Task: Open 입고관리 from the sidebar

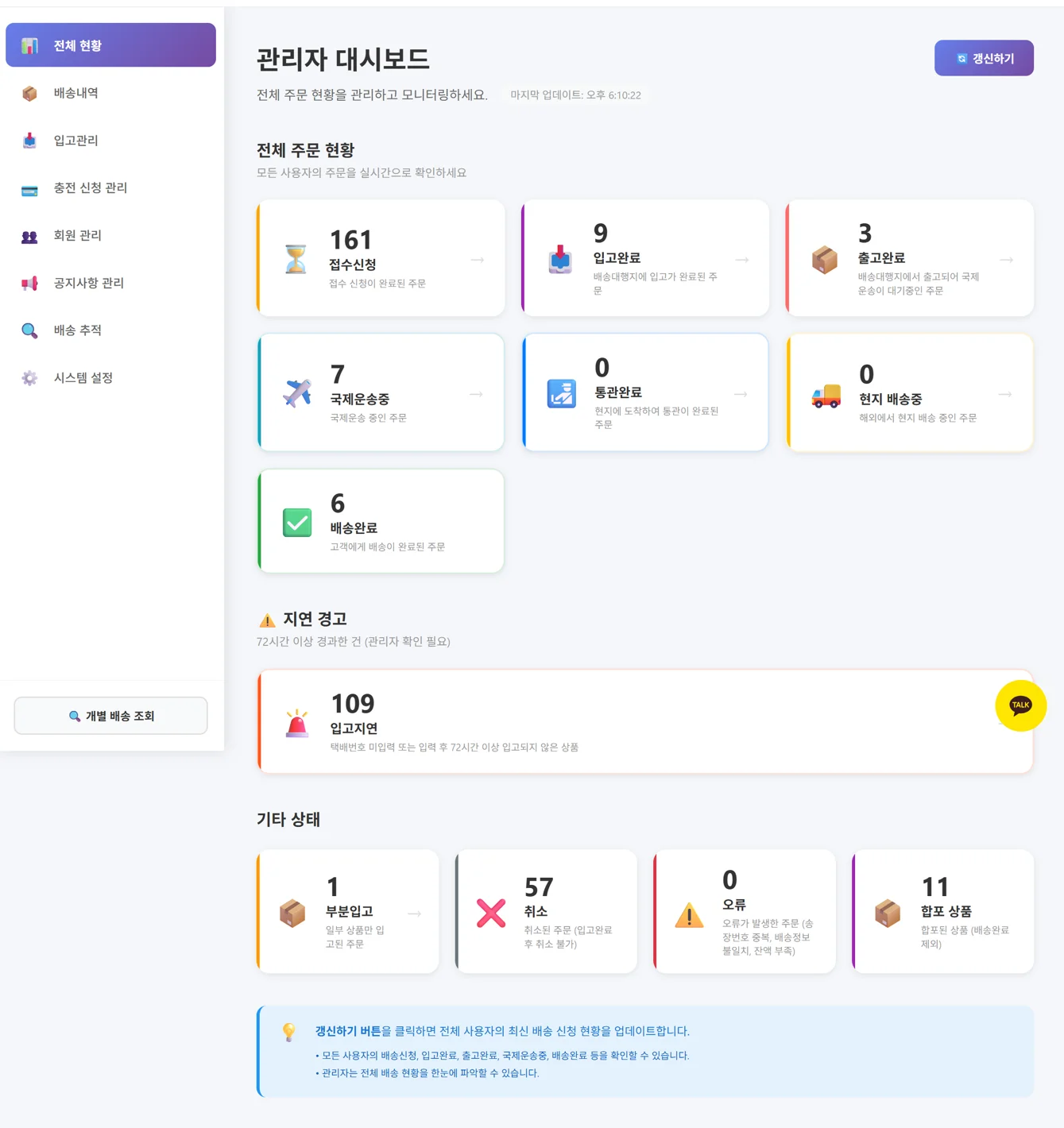Action: (x=29, y=141)
